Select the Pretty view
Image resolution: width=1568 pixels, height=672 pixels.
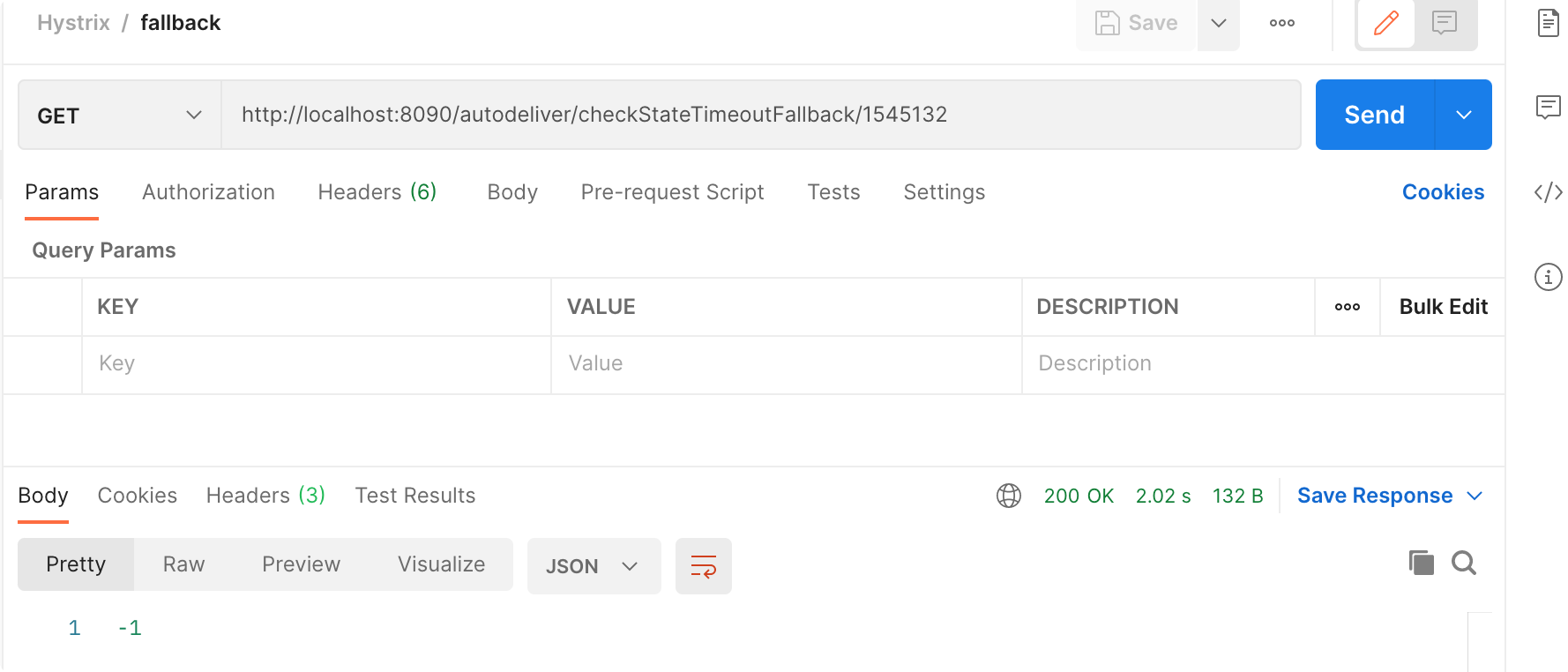coord(76,564)
